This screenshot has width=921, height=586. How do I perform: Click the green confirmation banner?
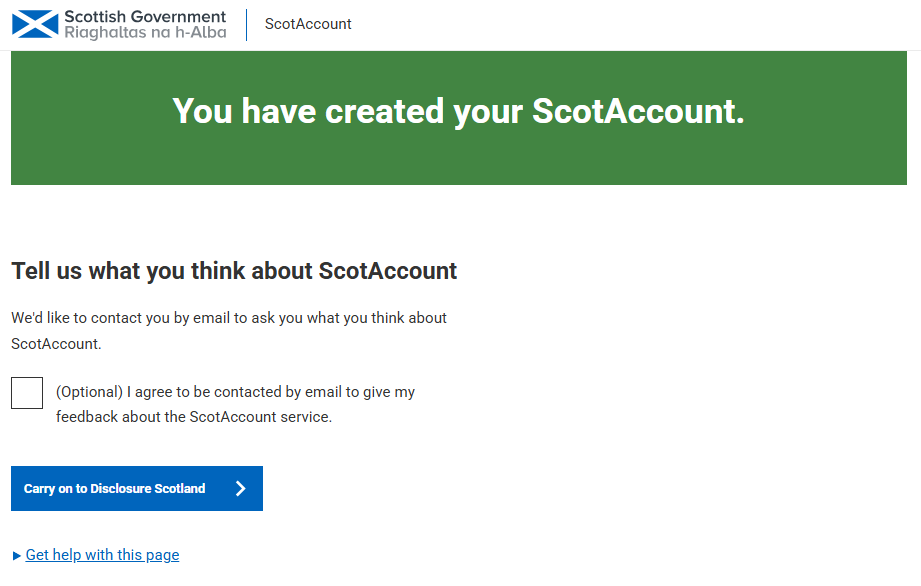tap(459, 118)
